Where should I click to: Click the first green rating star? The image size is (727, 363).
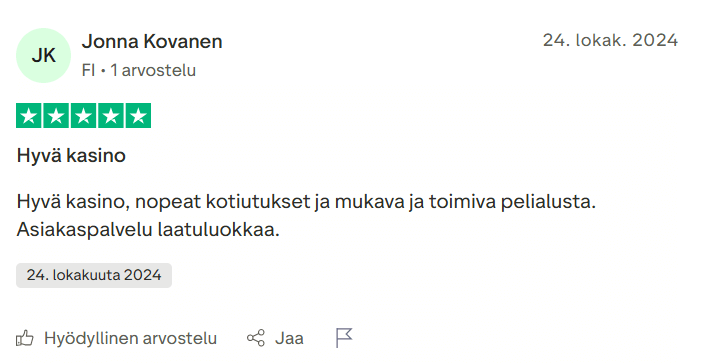(x=29, y=115)
